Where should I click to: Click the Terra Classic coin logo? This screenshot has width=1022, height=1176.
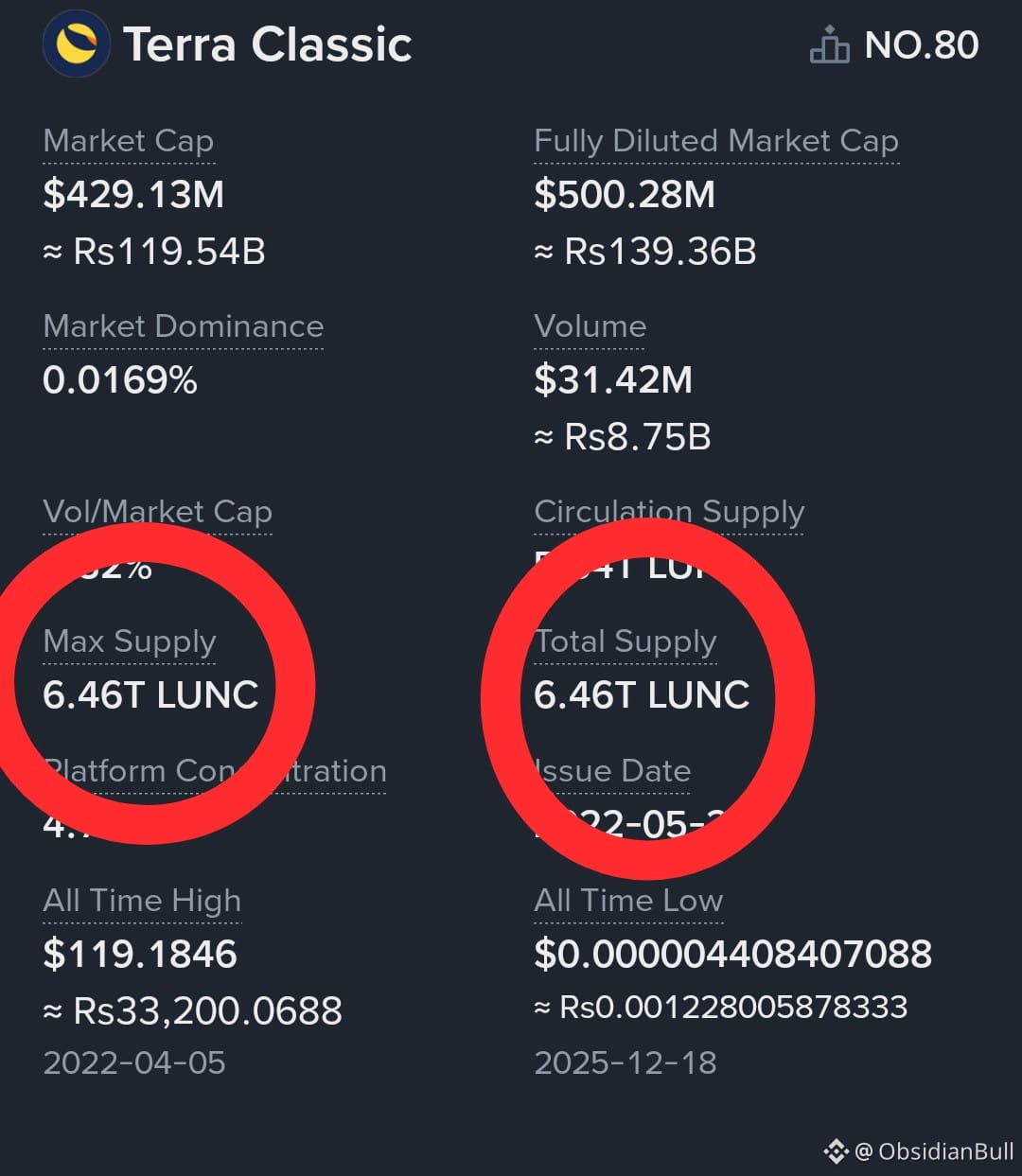point(76,44)
